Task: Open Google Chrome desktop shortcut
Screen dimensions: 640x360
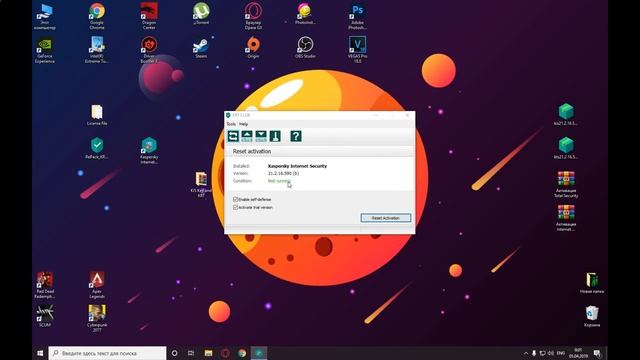Action: pos(97,16)
